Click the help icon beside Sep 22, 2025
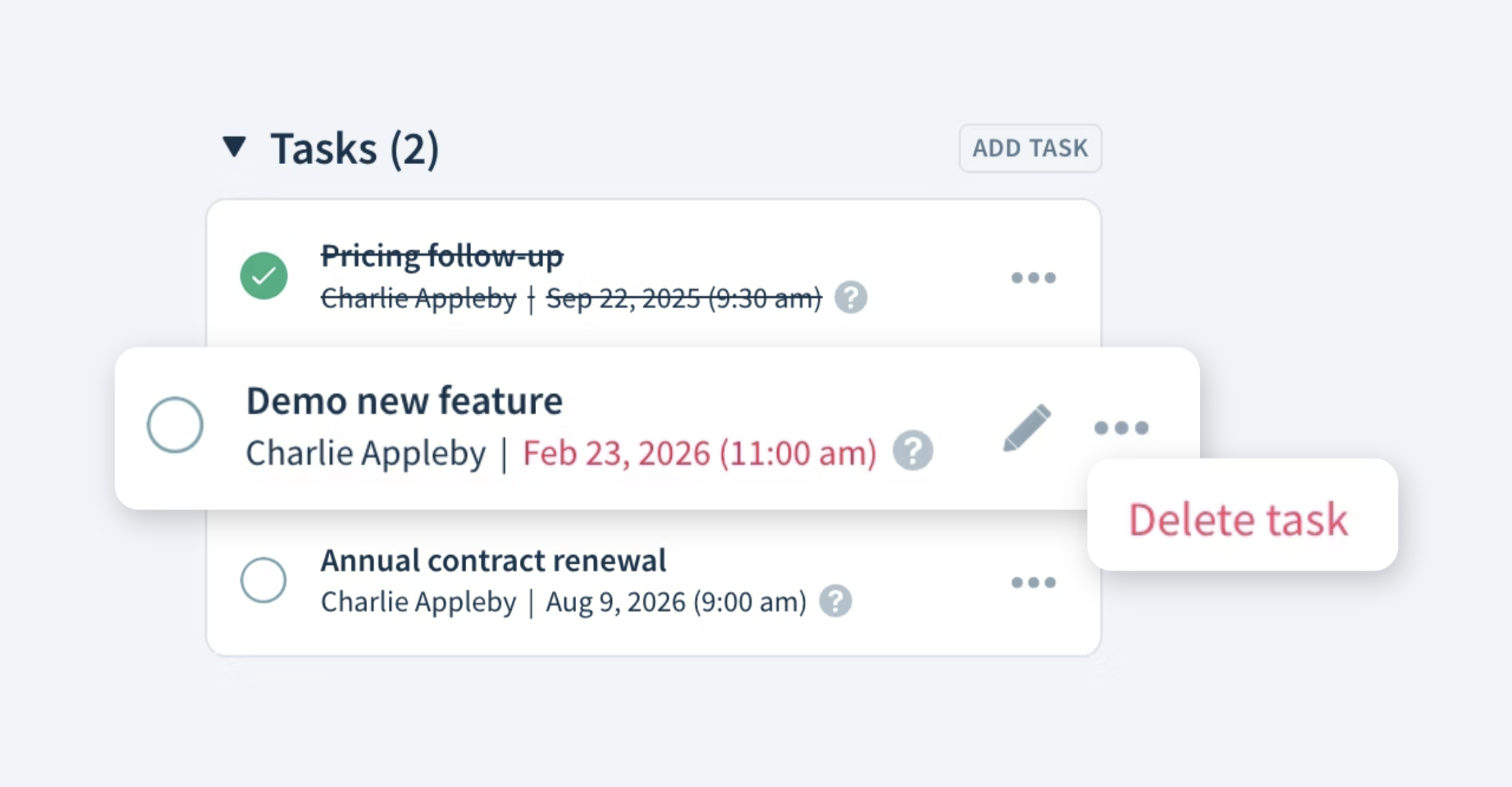The height and width of the screenshot is (787, 1512). point(850,298)
